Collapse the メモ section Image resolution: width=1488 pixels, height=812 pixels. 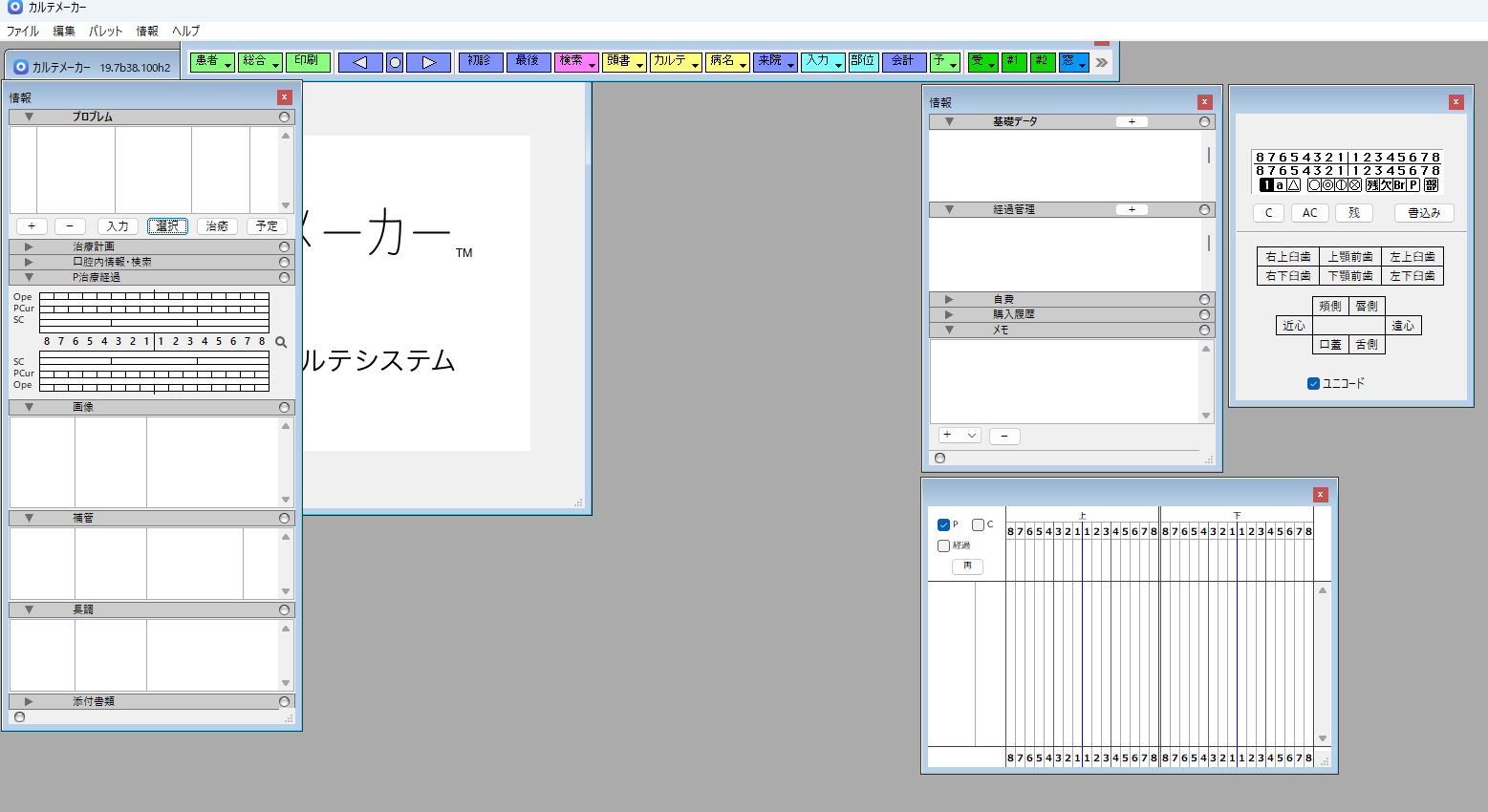(948, 330)
